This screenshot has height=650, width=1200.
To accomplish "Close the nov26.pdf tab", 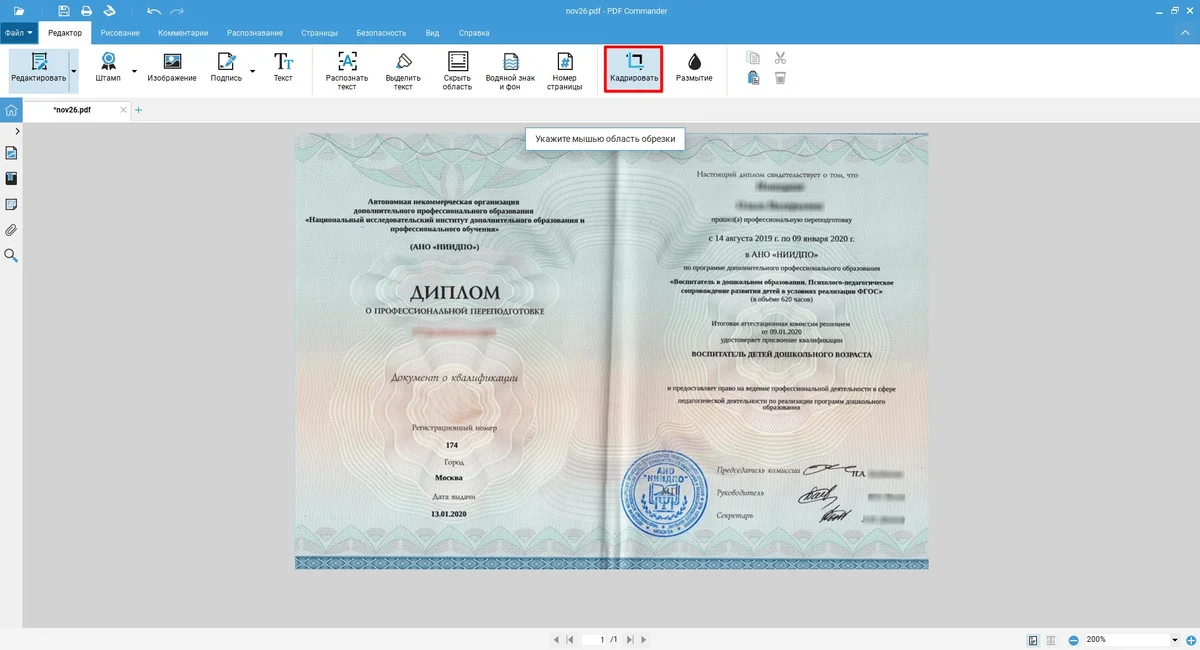I will click(x=122, y=110).
